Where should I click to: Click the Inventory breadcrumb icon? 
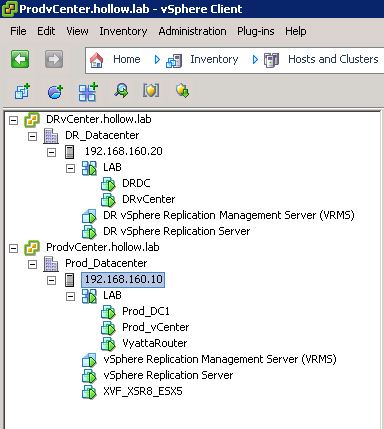coord(174,61)
